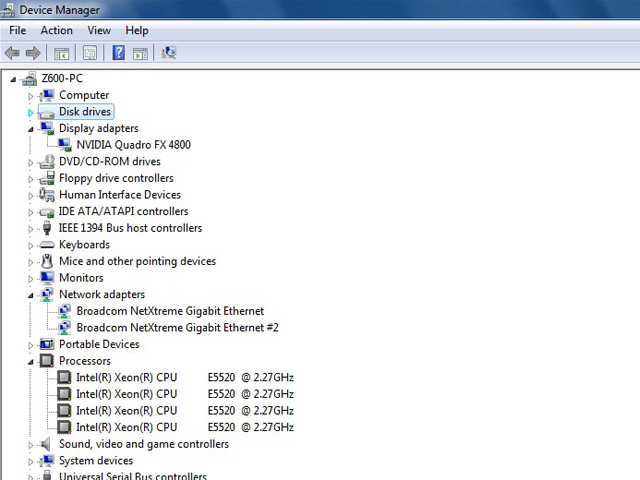The height and width of the screenshot is (480, 640).
Task: Click the Show/Hide Action Pane icon
Action: pos(140,53)
